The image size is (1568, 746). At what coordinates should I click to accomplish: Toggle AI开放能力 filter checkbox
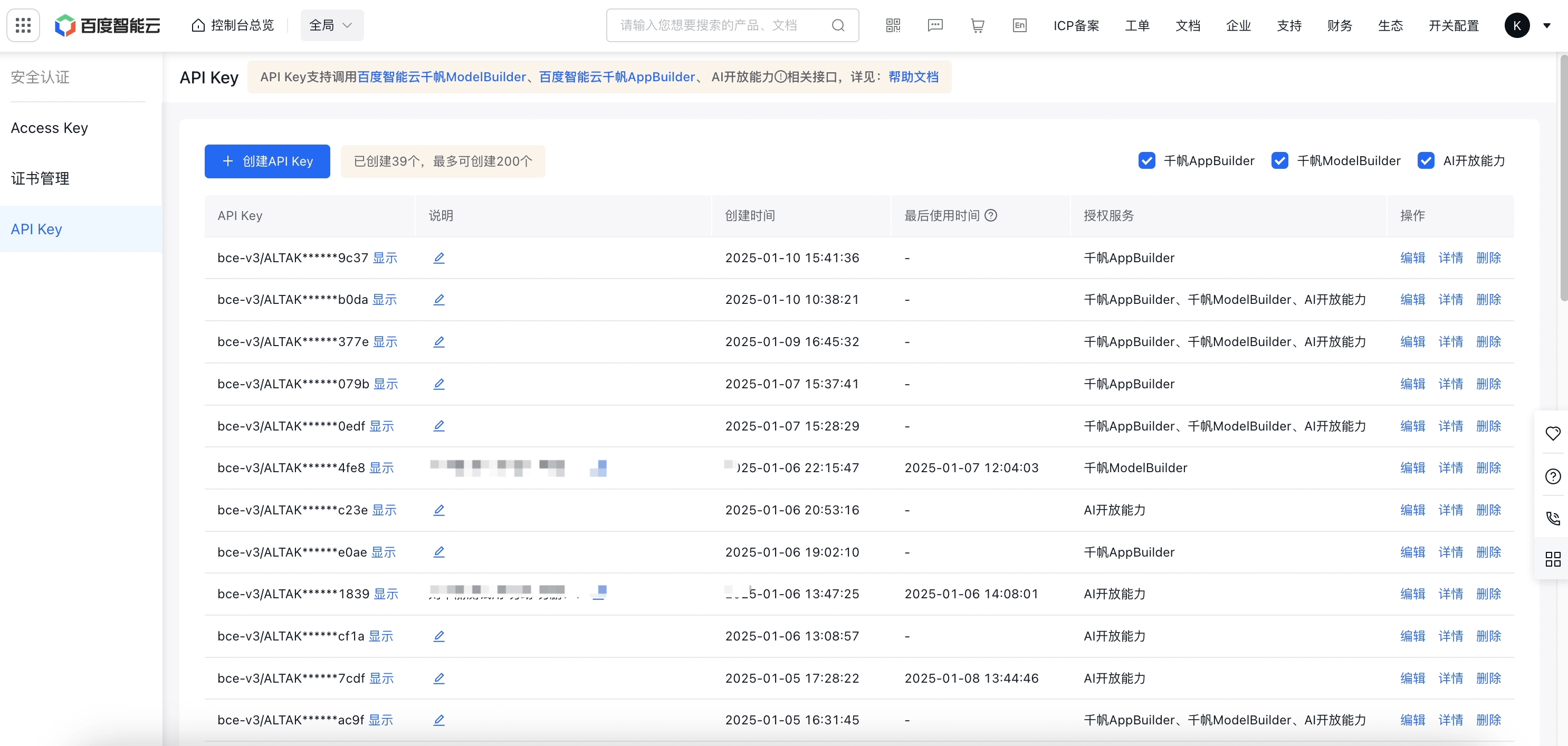1426,160
